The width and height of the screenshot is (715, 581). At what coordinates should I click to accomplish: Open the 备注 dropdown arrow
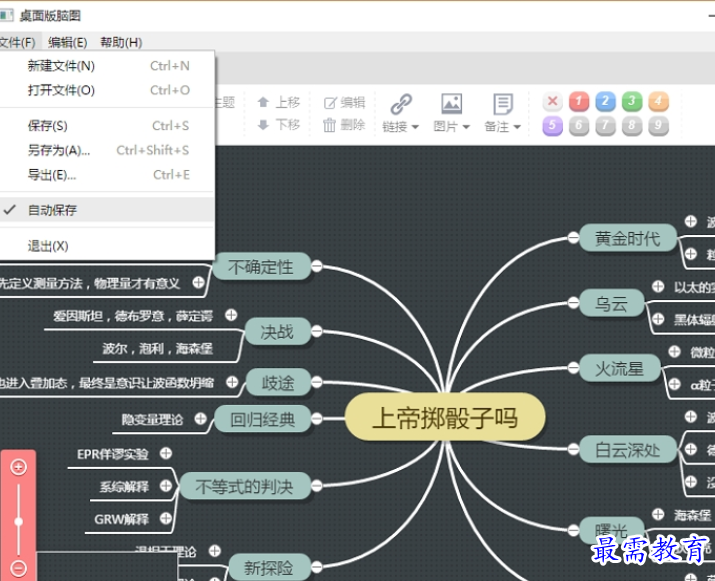click(x=517, y=127)
